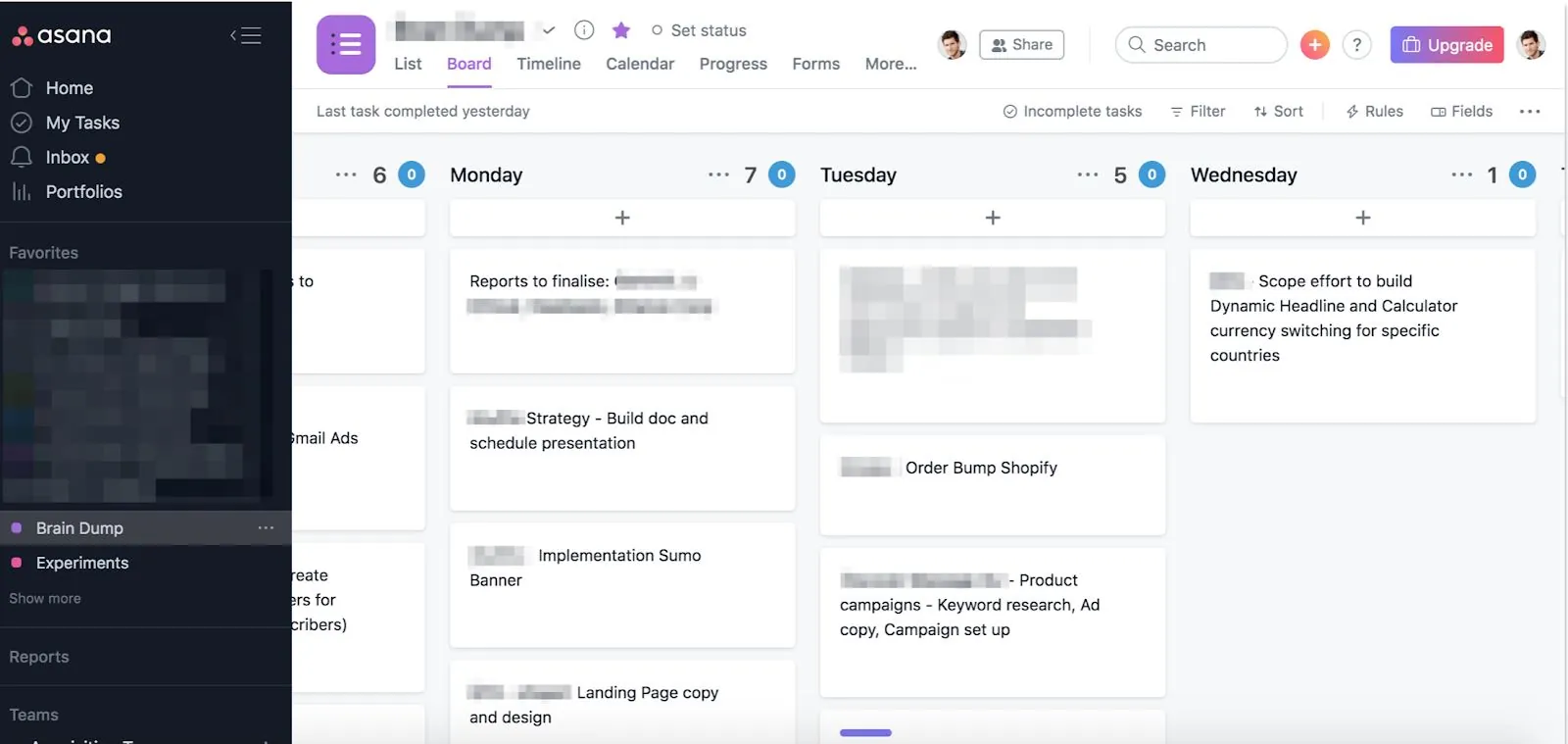Click Show more in favorites

coord(45,599)
